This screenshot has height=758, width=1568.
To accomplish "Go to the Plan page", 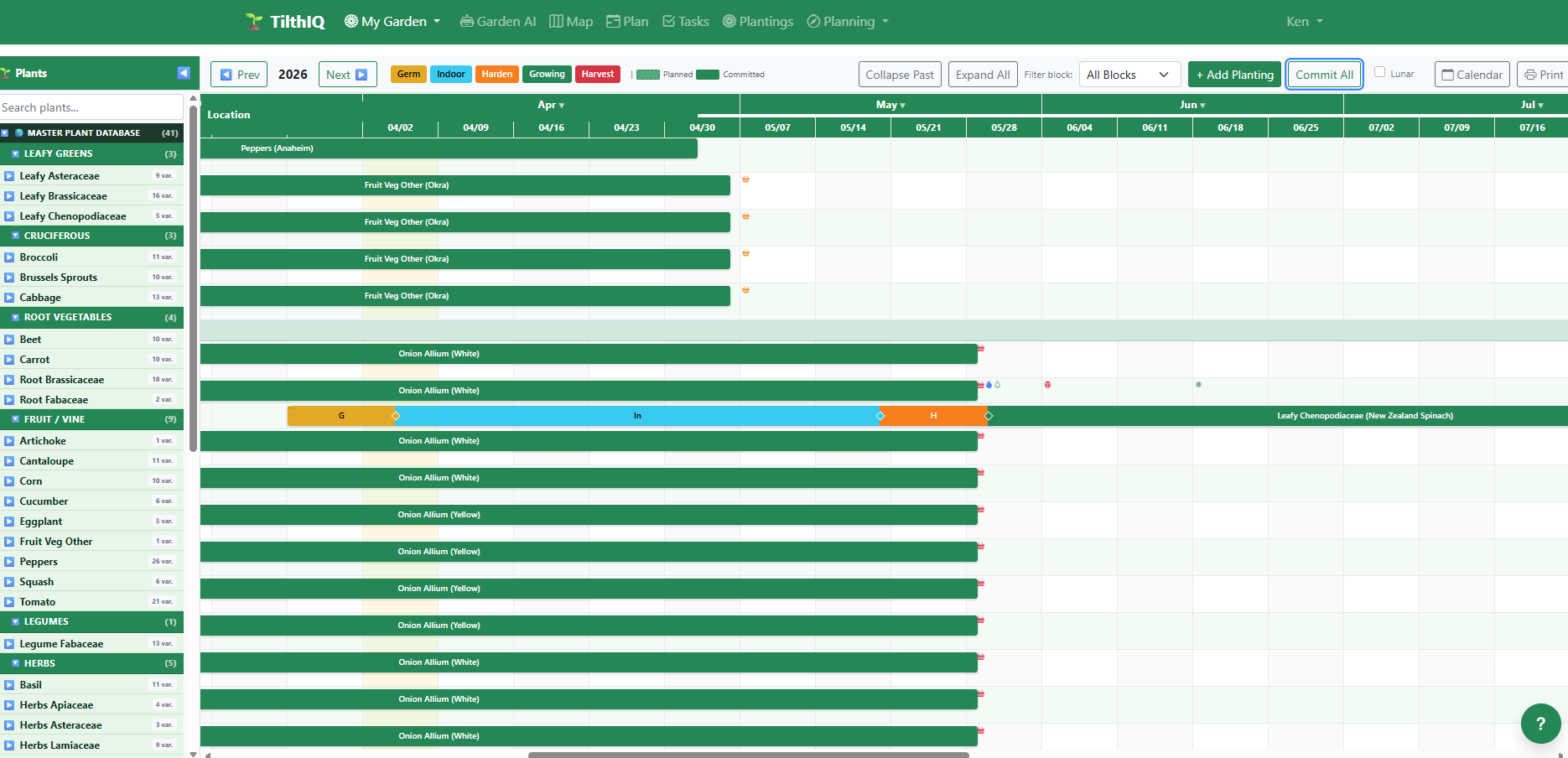I will click(x=627, y=21).
